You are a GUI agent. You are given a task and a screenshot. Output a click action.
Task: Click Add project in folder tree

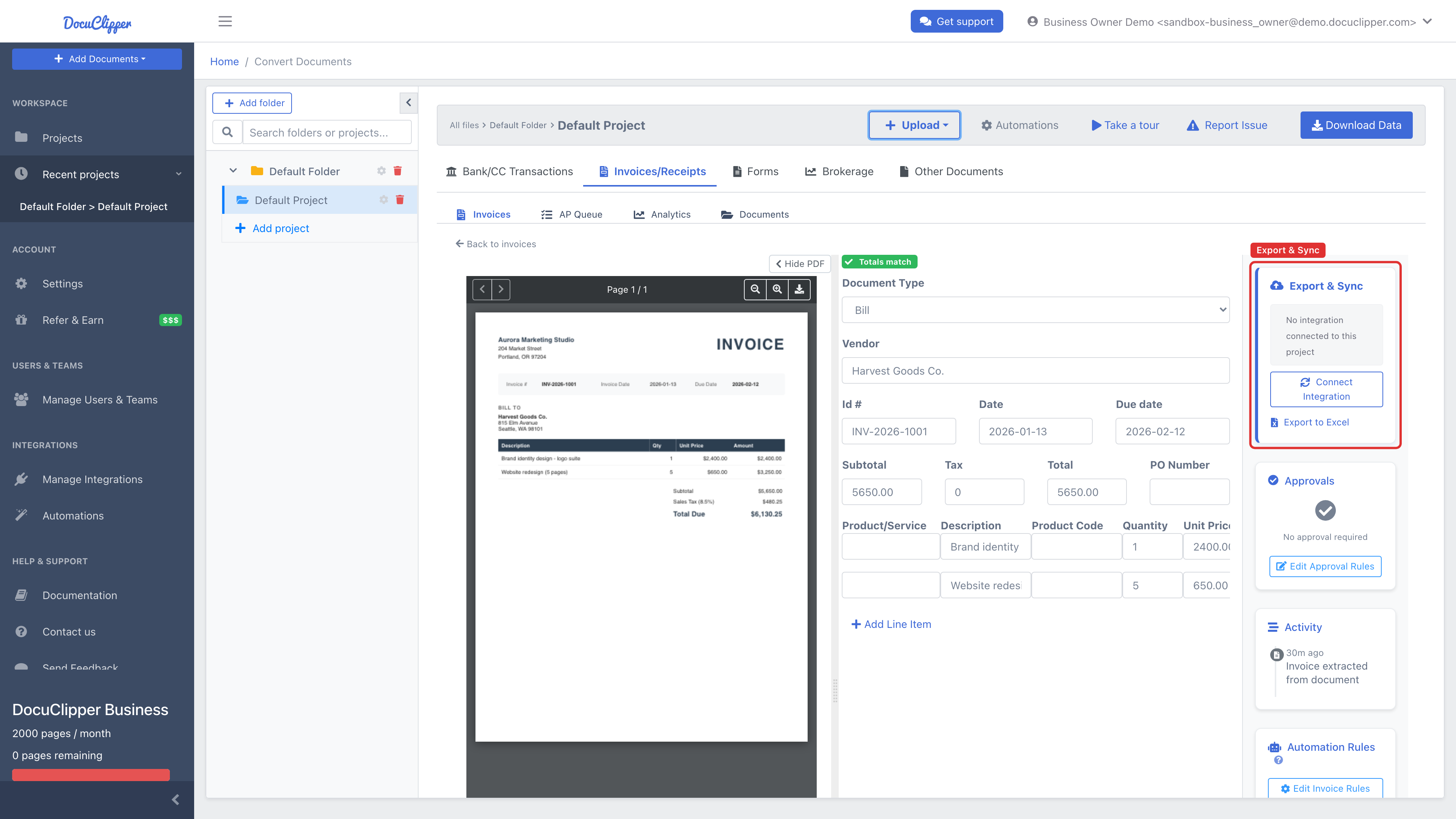273,228
